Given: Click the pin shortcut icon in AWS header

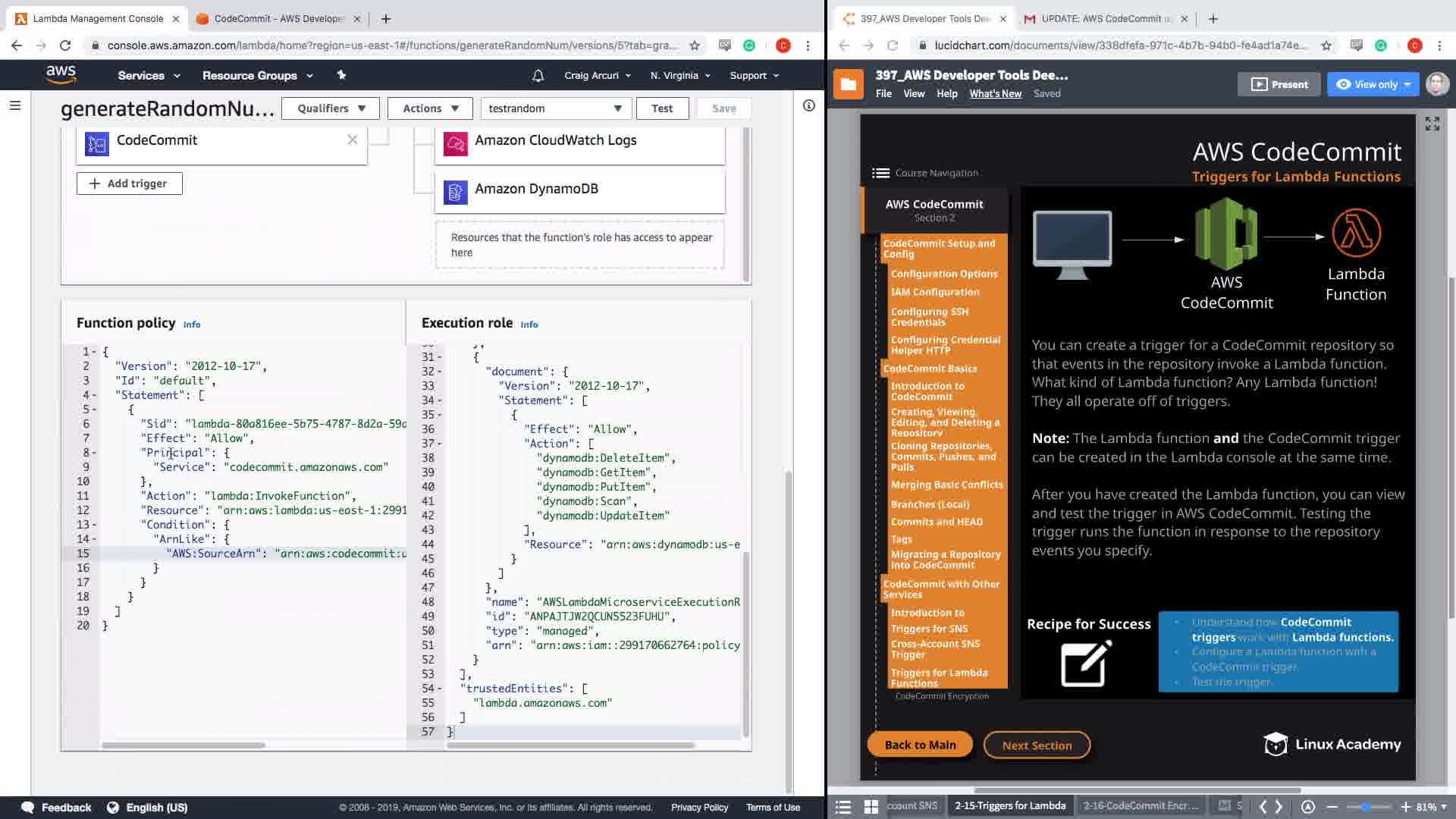Looking at the screenshot, I should 341,75.
